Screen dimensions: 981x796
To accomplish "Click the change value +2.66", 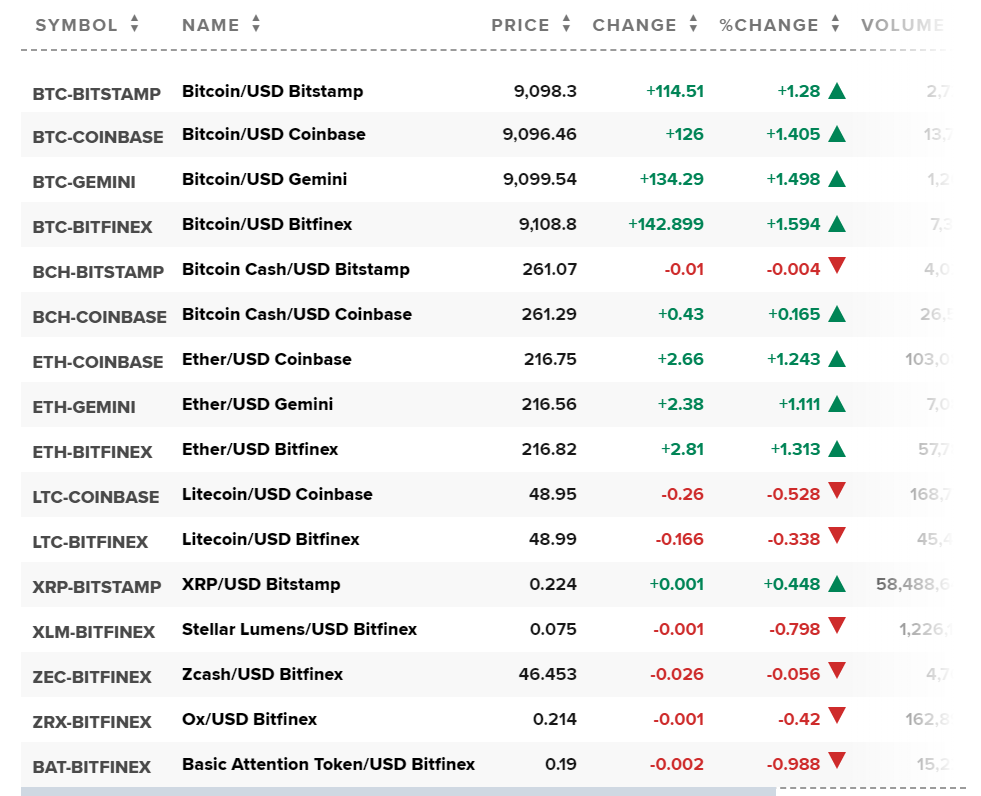I will pyautogui.click(x=680, y=359).
